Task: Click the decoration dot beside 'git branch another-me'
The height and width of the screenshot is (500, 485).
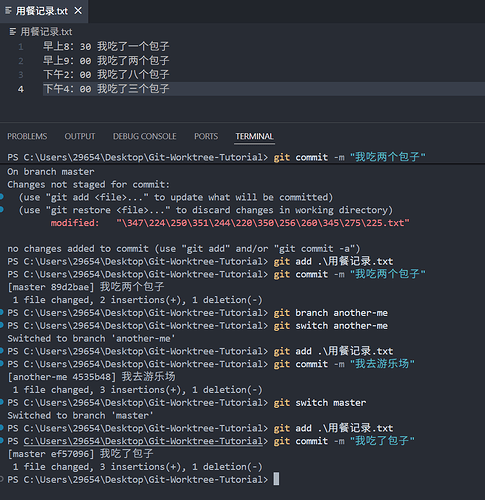Action: [x=1, y=312]
